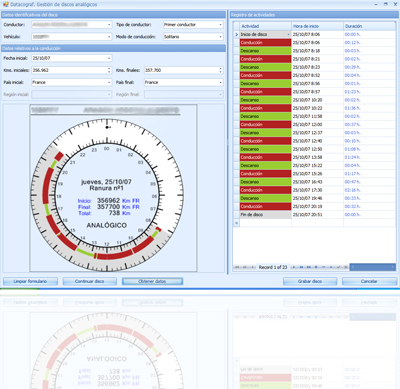Click the Kms. iniciales spinner arrows

(x=109, y=70)
